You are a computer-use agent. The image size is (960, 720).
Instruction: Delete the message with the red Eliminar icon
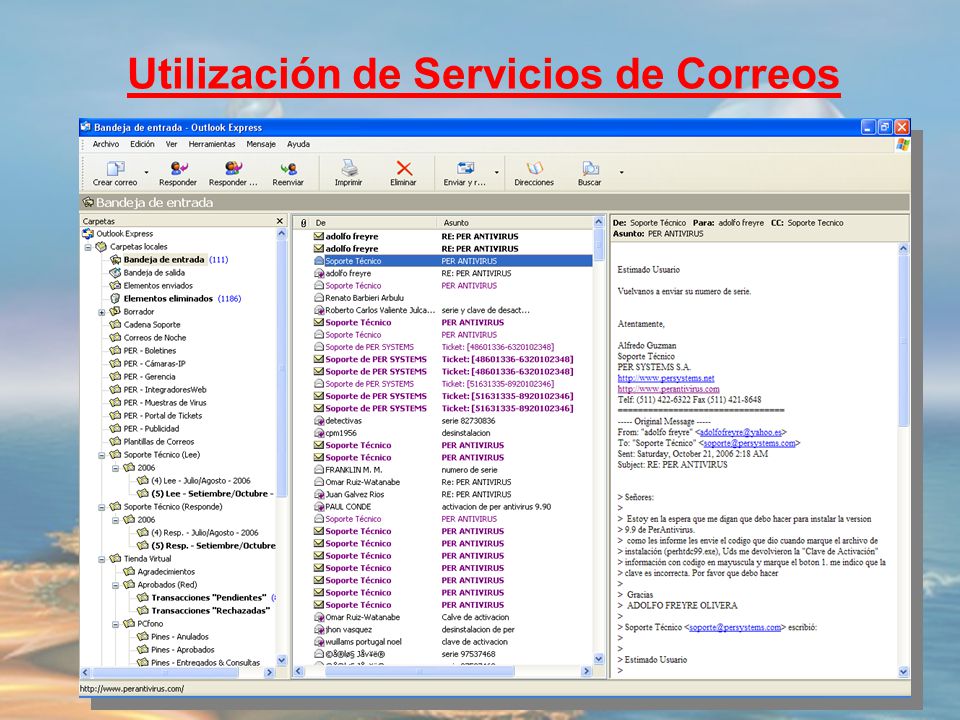click(x=403, y=168)
